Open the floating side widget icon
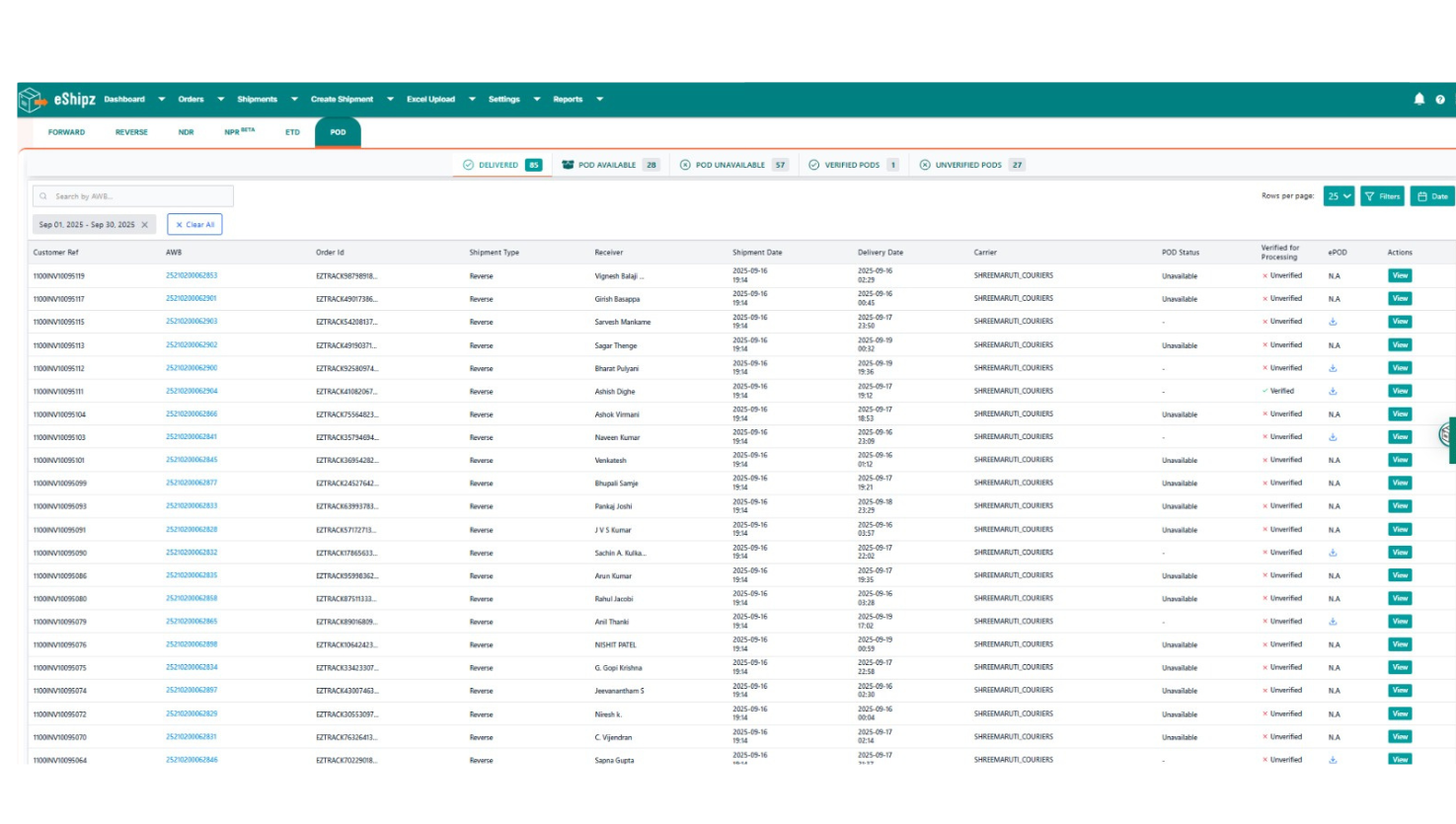 coord(1447,434)
